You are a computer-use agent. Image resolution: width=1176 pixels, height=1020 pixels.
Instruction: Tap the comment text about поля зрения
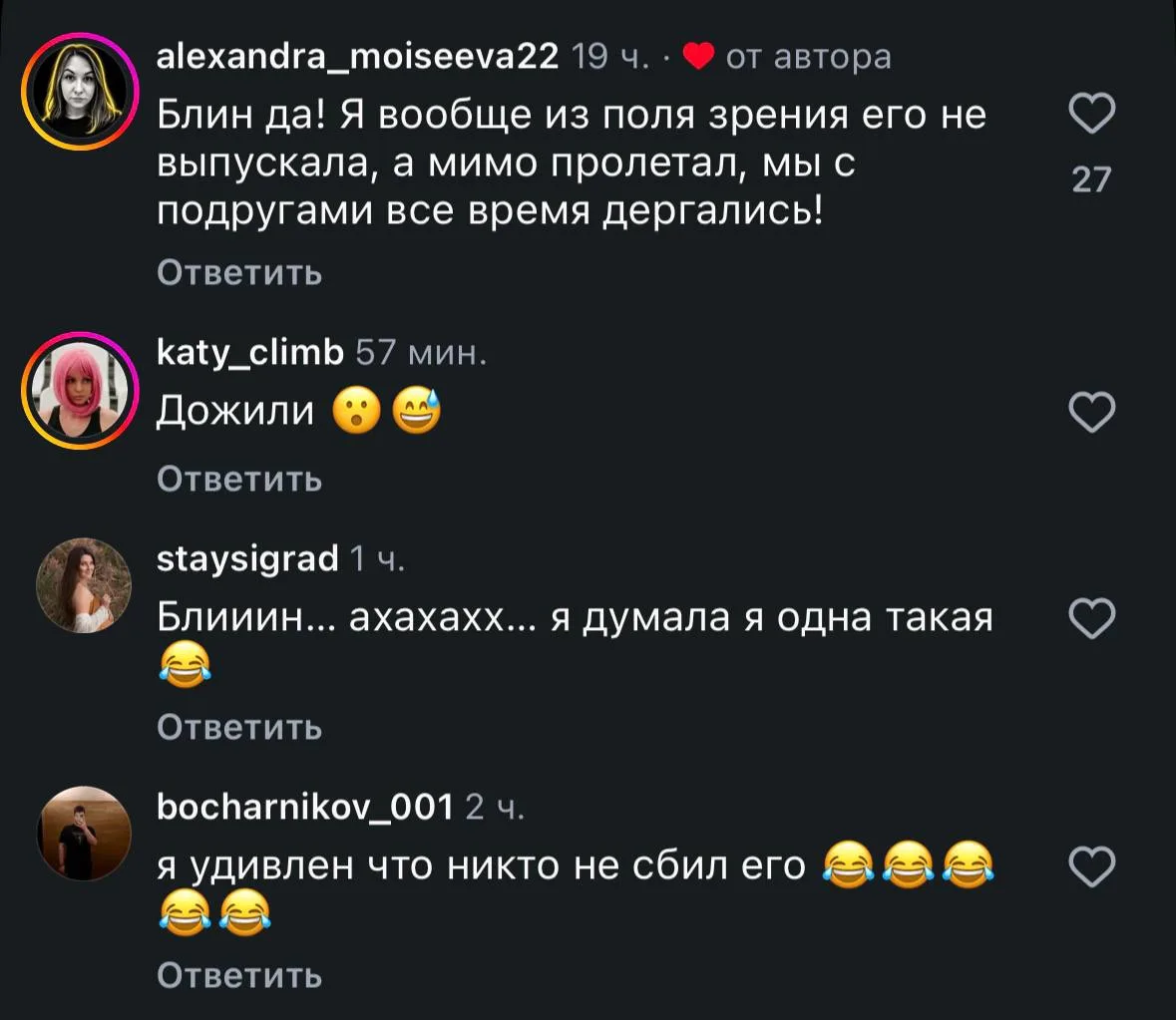tap(572, 164)
